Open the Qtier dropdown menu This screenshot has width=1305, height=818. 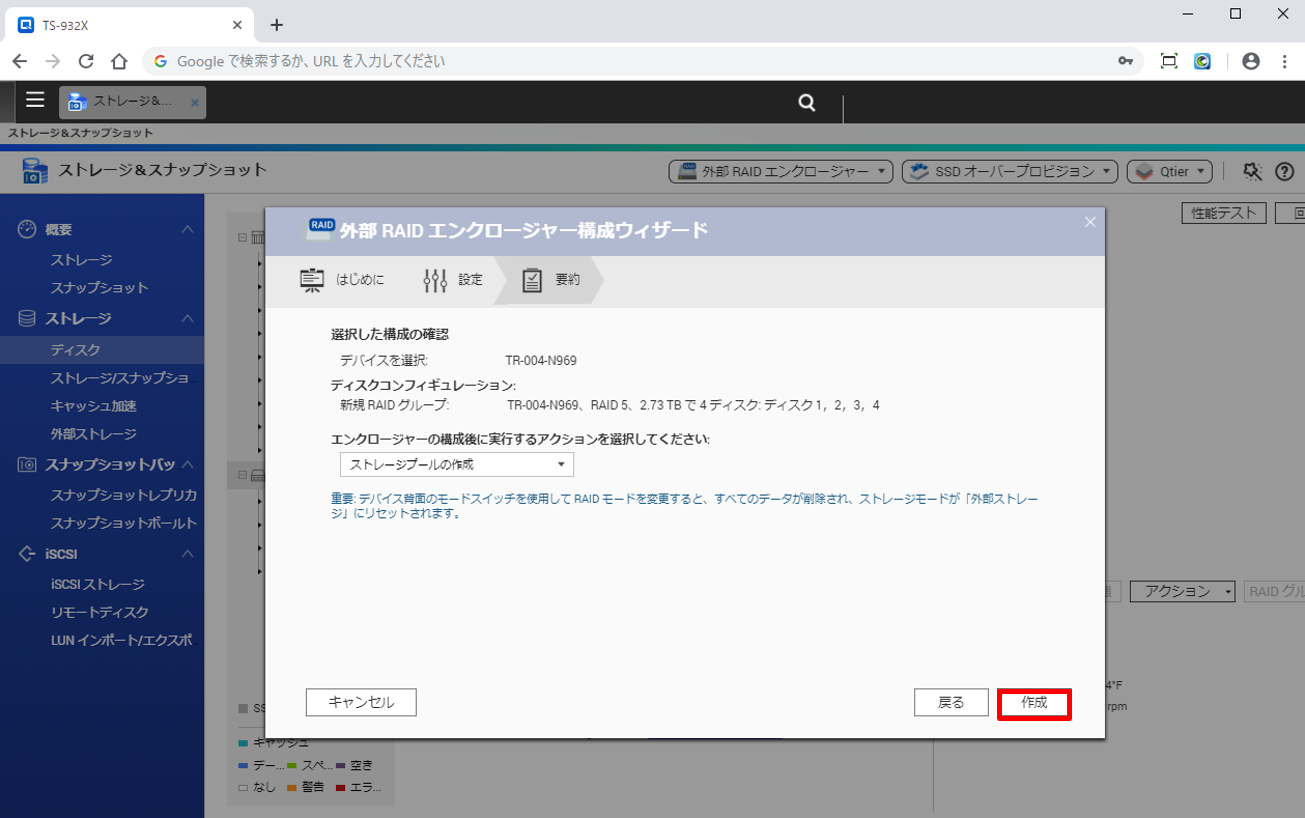pos(1170,172)
